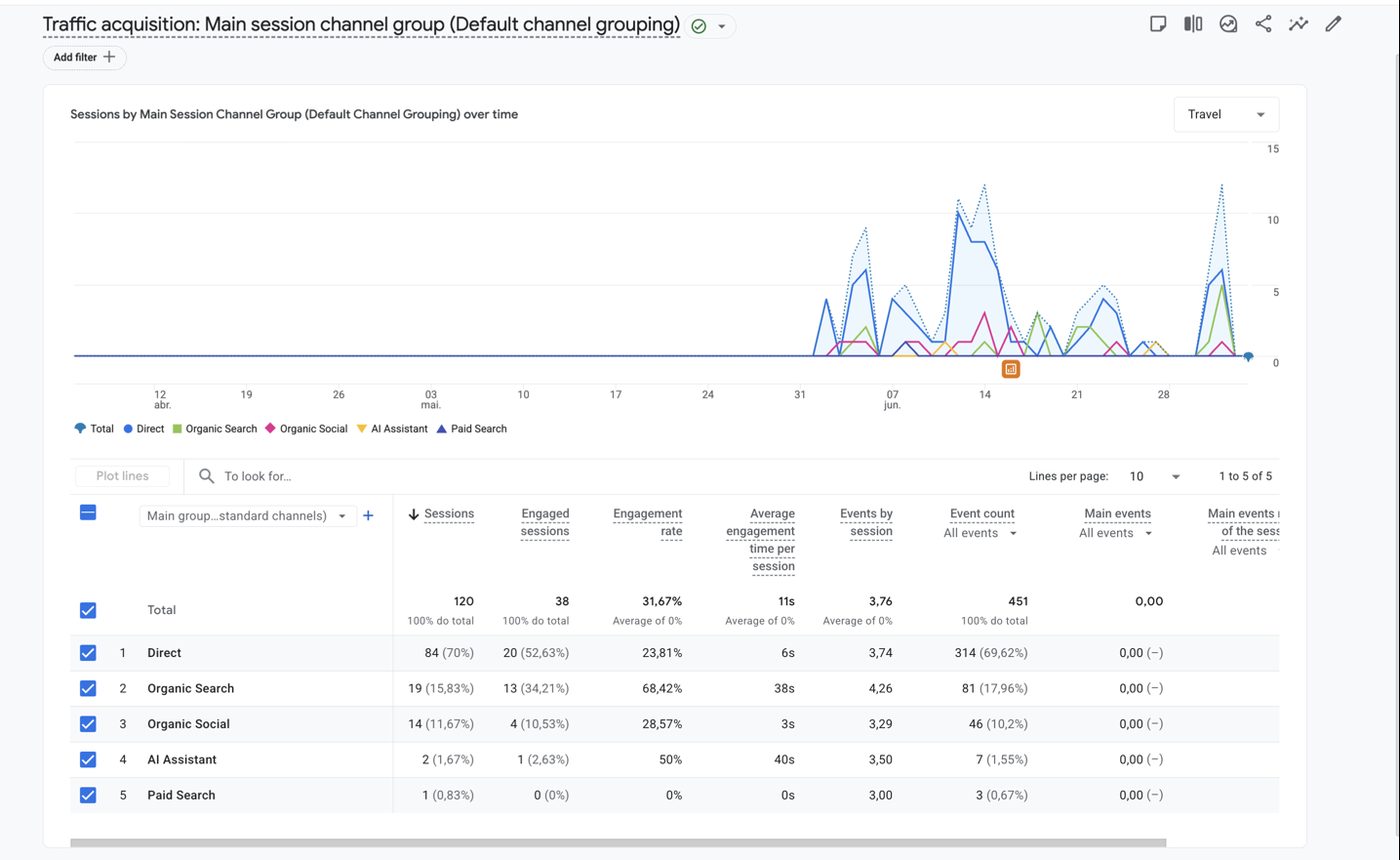Screen dimensions: 1400x860
Task: Uncheck the Organic Search row checkbox
Action: coord(88,688)
